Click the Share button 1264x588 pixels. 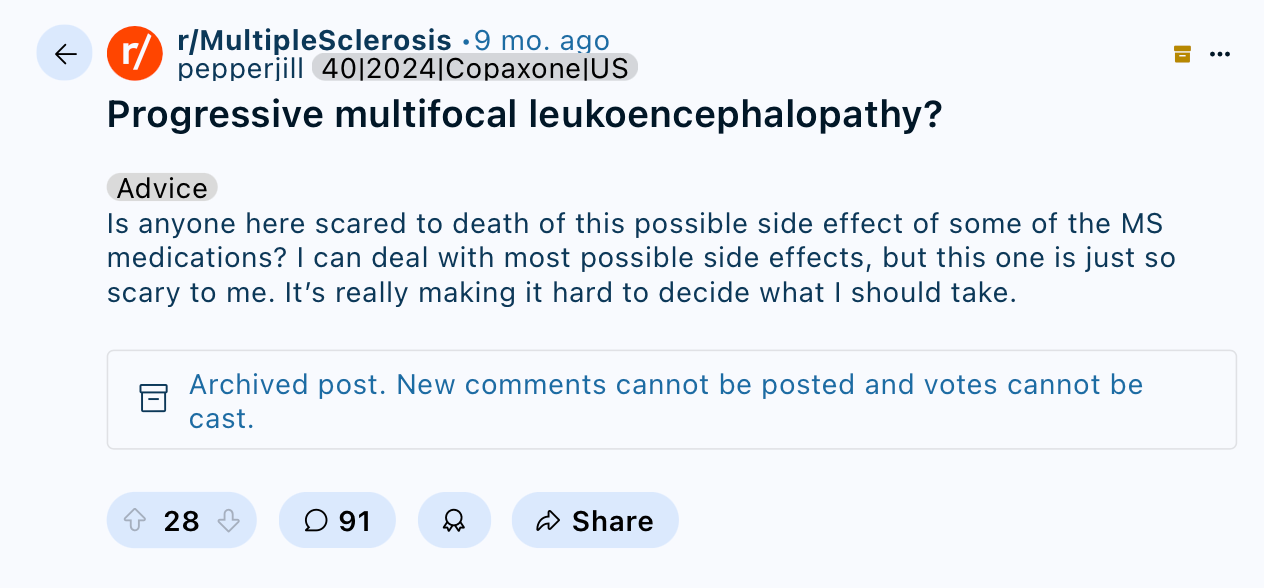coord(595,521)
